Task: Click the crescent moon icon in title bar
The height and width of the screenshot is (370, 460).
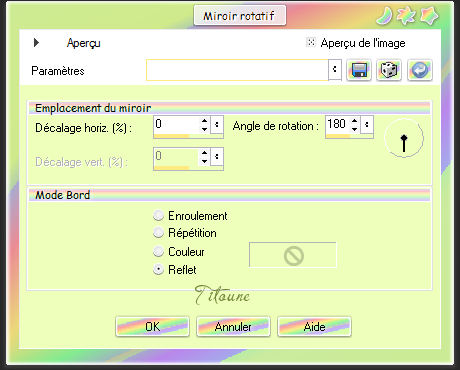Action: coord(385,16)
